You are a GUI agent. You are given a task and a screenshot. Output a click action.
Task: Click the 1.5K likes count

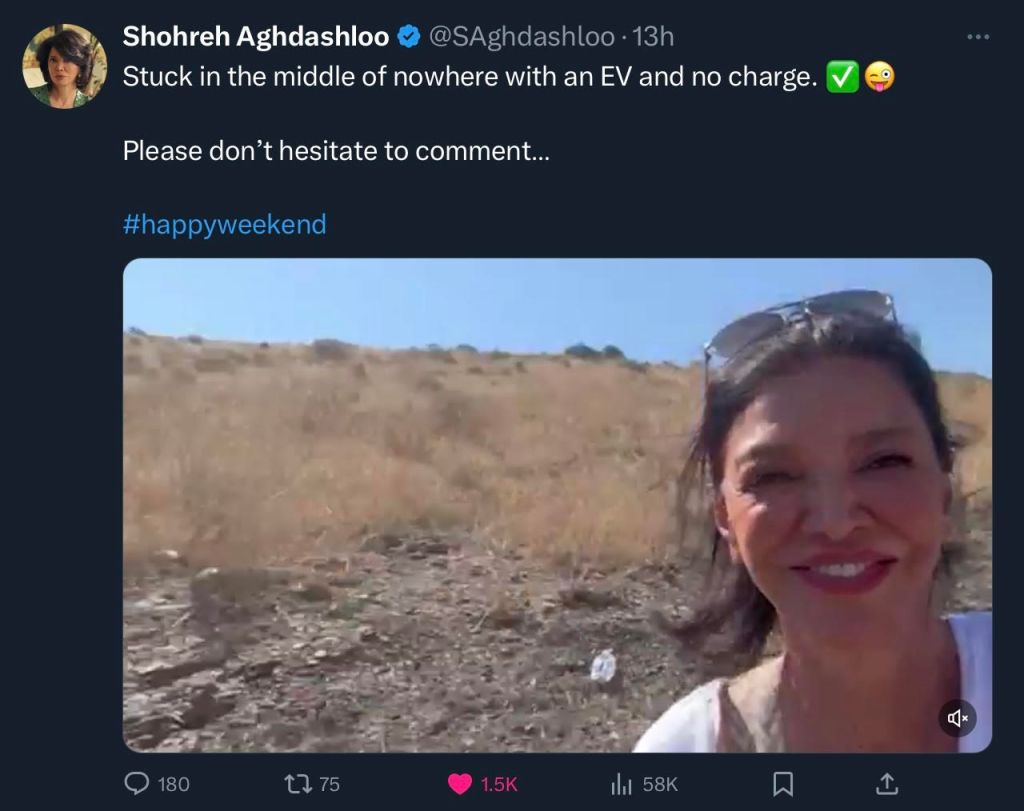click(498, 784)
